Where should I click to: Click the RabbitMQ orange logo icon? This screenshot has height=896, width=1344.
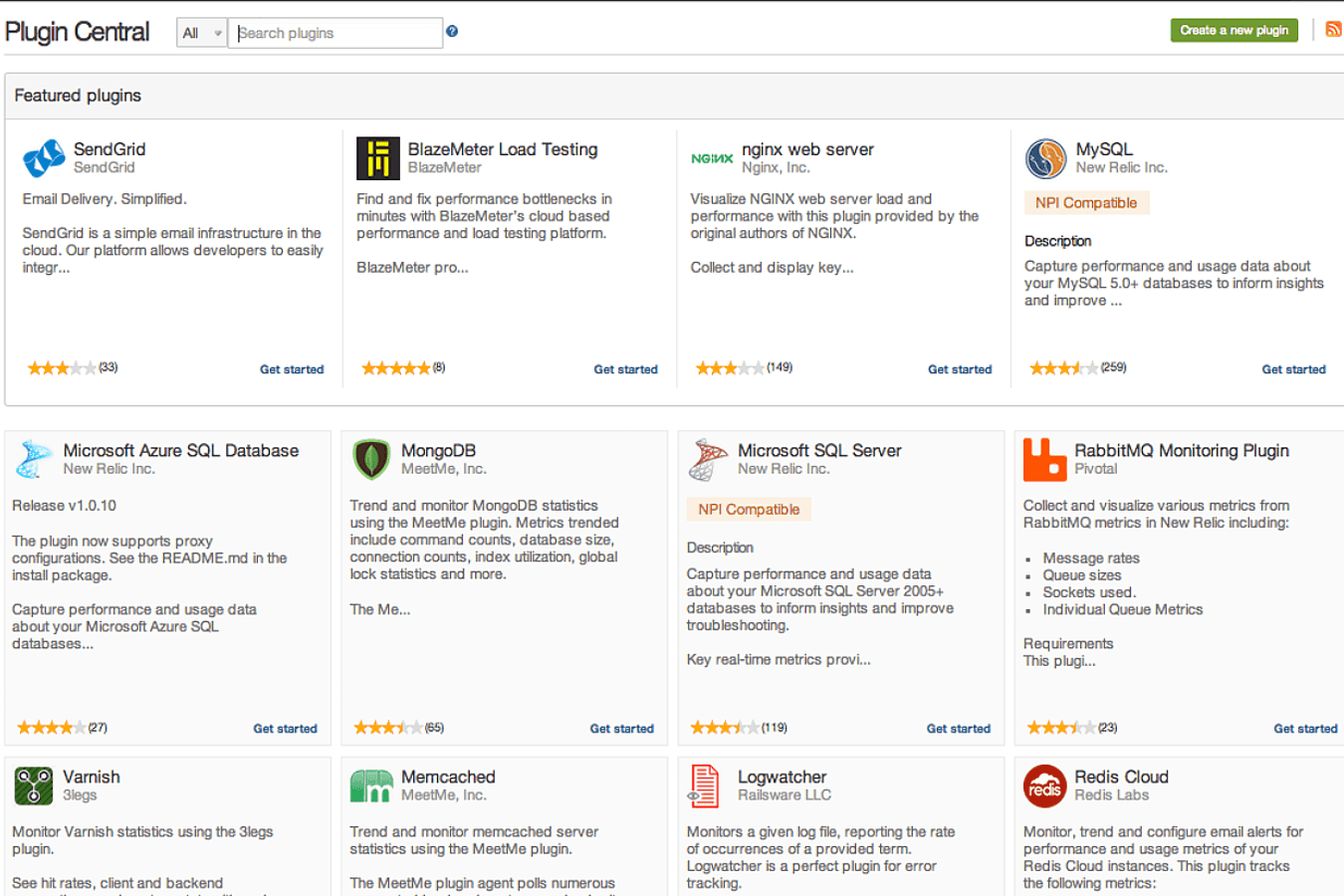[x=1044, y=460]
